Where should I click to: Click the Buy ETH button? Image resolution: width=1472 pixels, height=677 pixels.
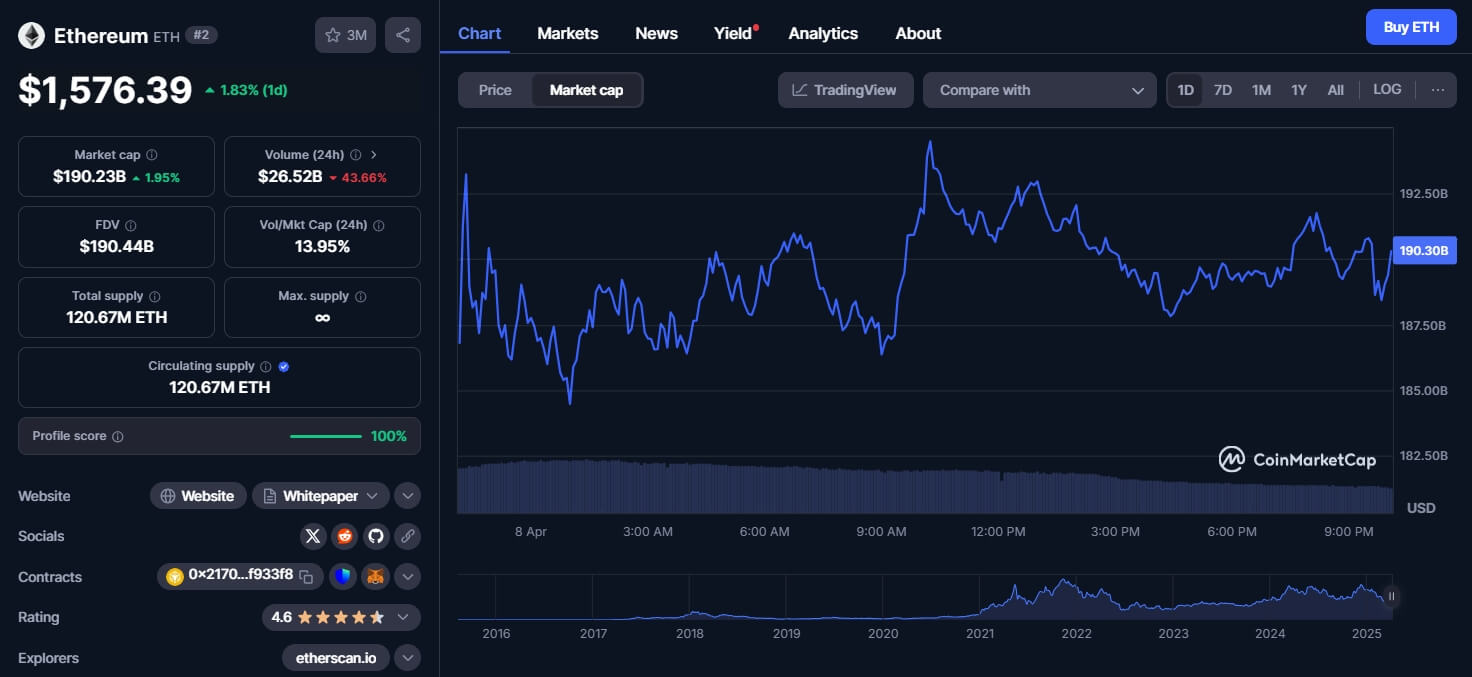[x=1410, y=27]
